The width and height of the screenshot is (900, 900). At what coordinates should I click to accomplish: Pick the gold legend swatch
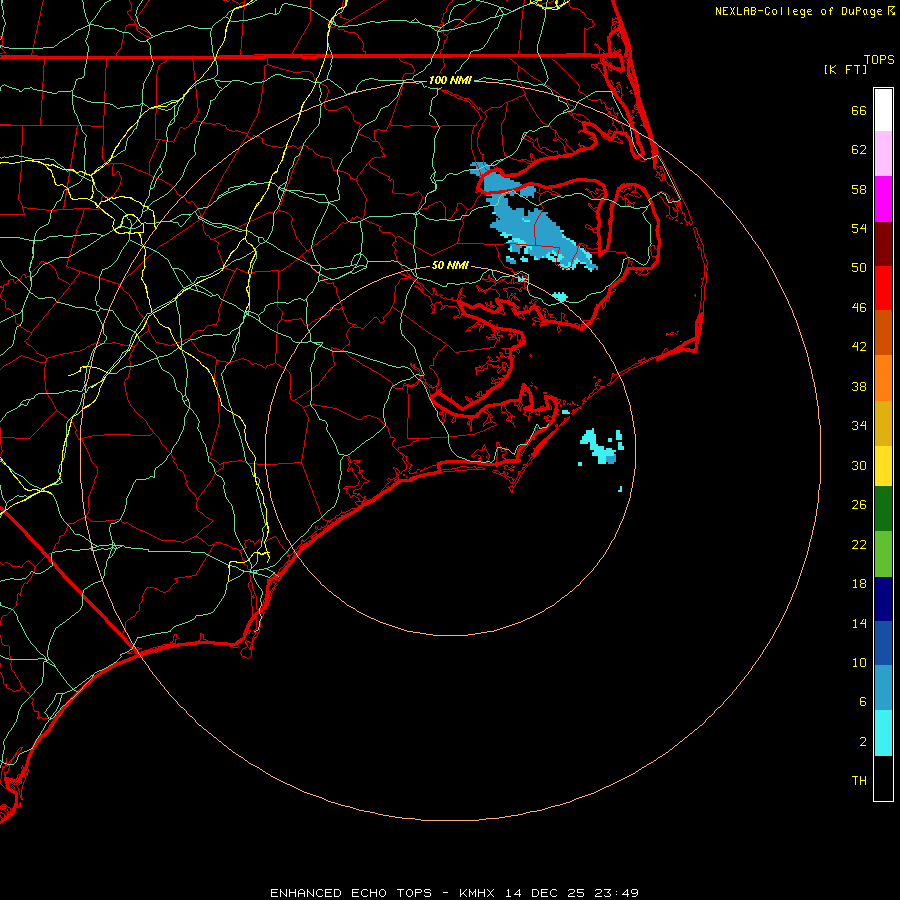click(883, 424)
